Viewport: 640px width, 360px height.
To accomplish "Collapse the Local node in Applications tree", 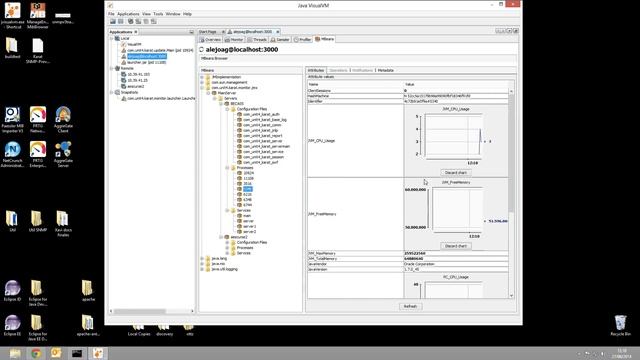I will coord(111,38).
